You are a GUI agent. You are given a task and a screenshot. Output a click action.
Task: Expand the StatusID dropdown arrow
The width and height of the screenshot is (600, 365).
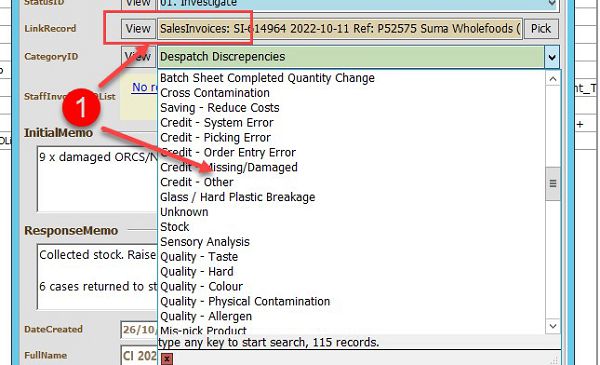(x=552, y=3)
